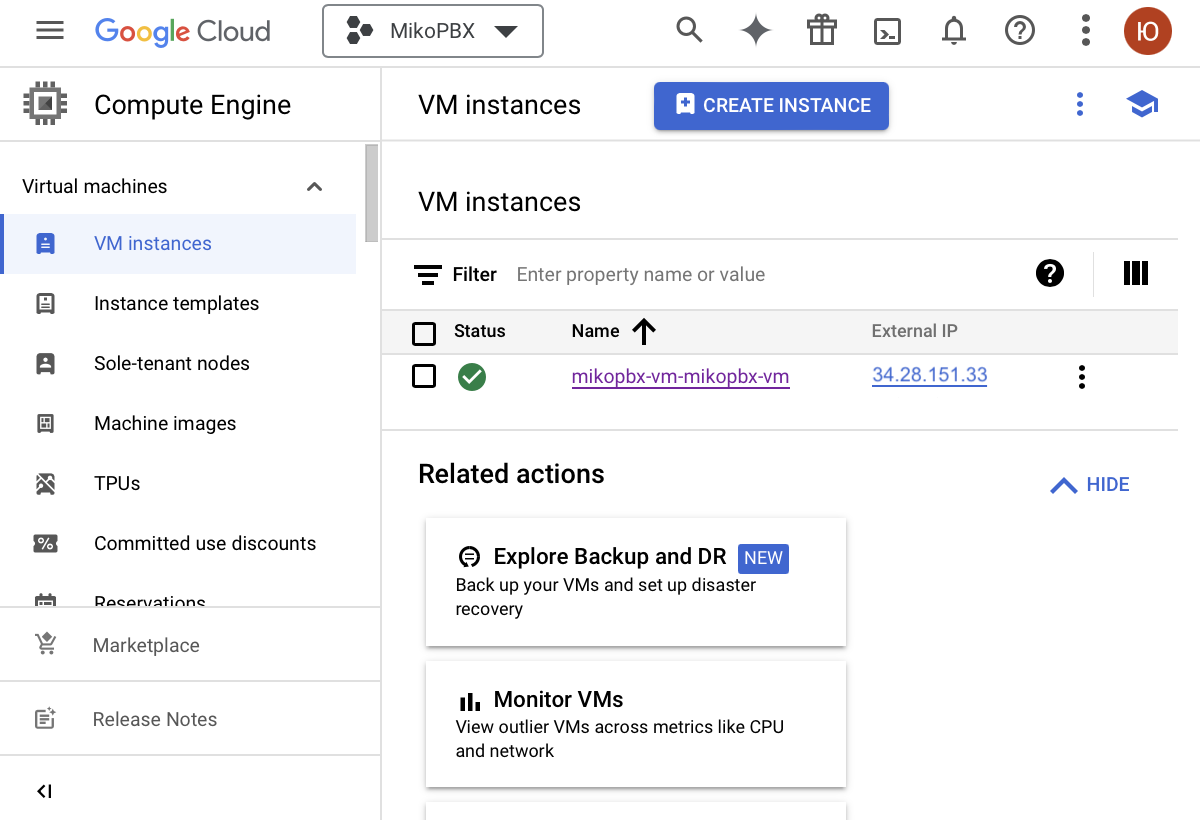This screenshot has height=820, width=1200.
Task: Click the CREATE INSTANCE button
Action: [771, 106]
